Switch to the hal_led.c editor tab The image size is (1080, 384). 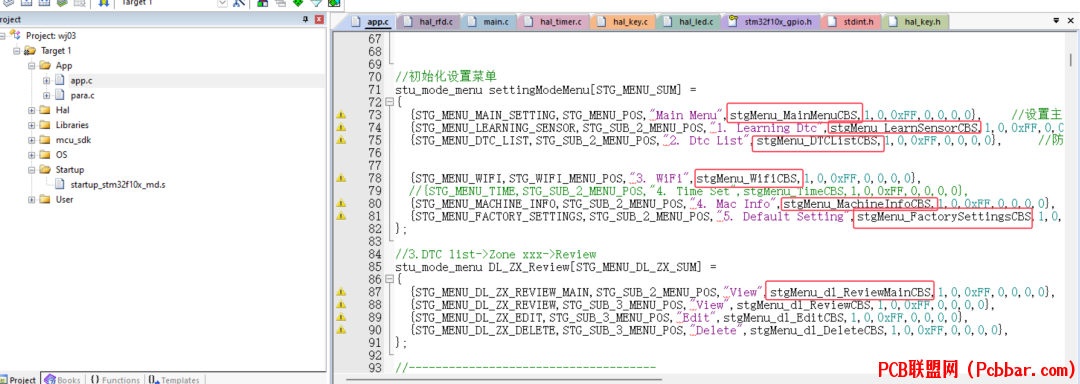tap(688, 22)
